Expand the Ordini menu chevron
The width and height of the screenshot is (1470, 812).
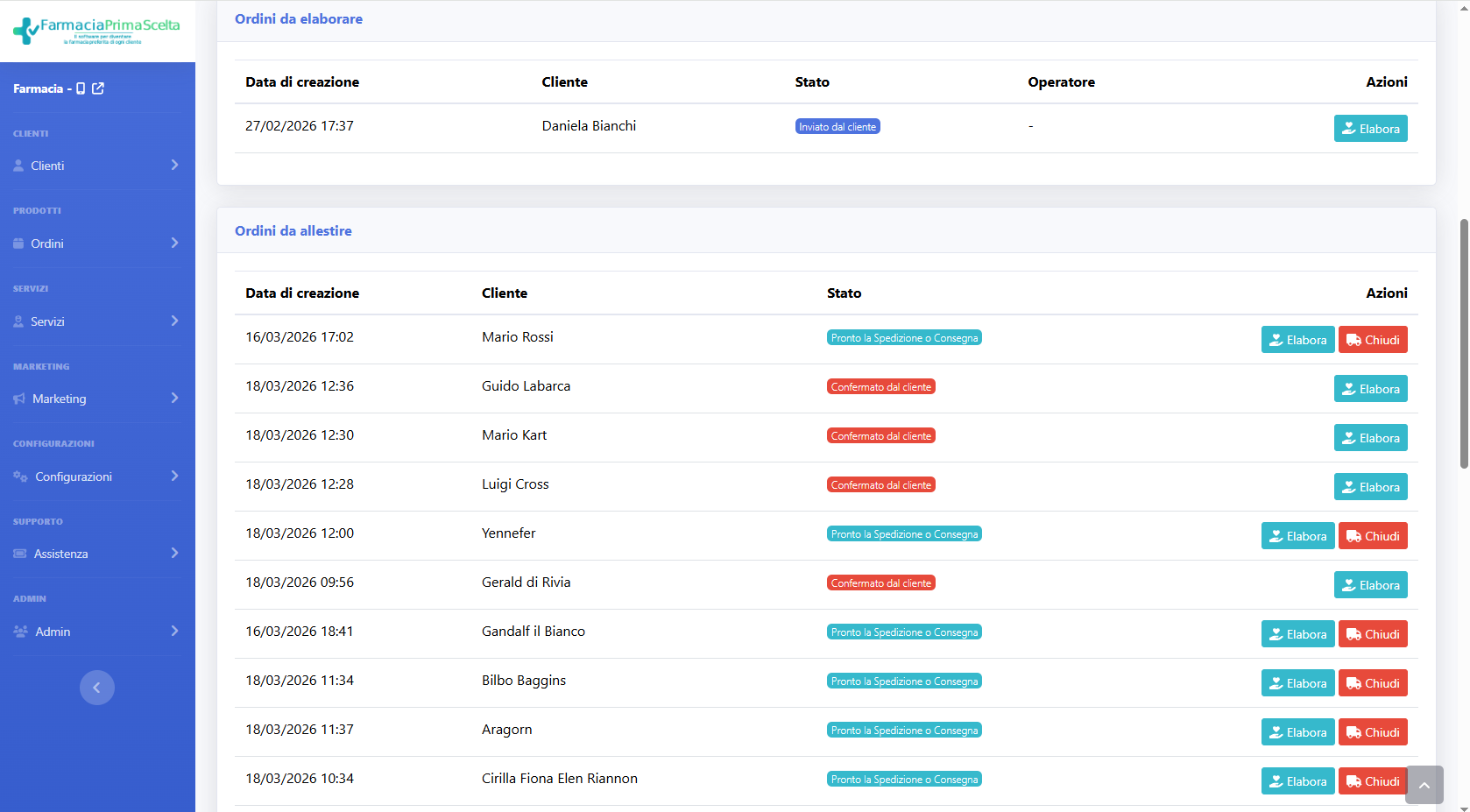174,244
